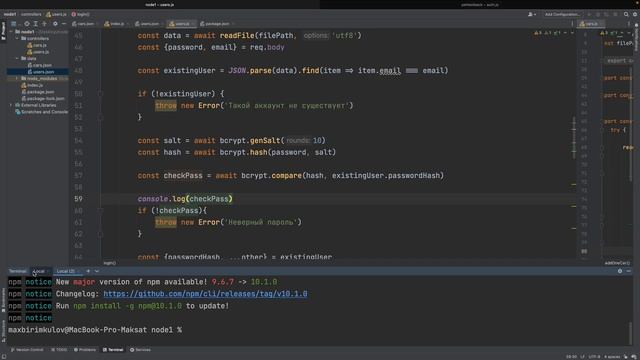The height and width of the screenshot is (360, 640).
Task: Open cars.js in controllers folder
Action: point(37,45)
